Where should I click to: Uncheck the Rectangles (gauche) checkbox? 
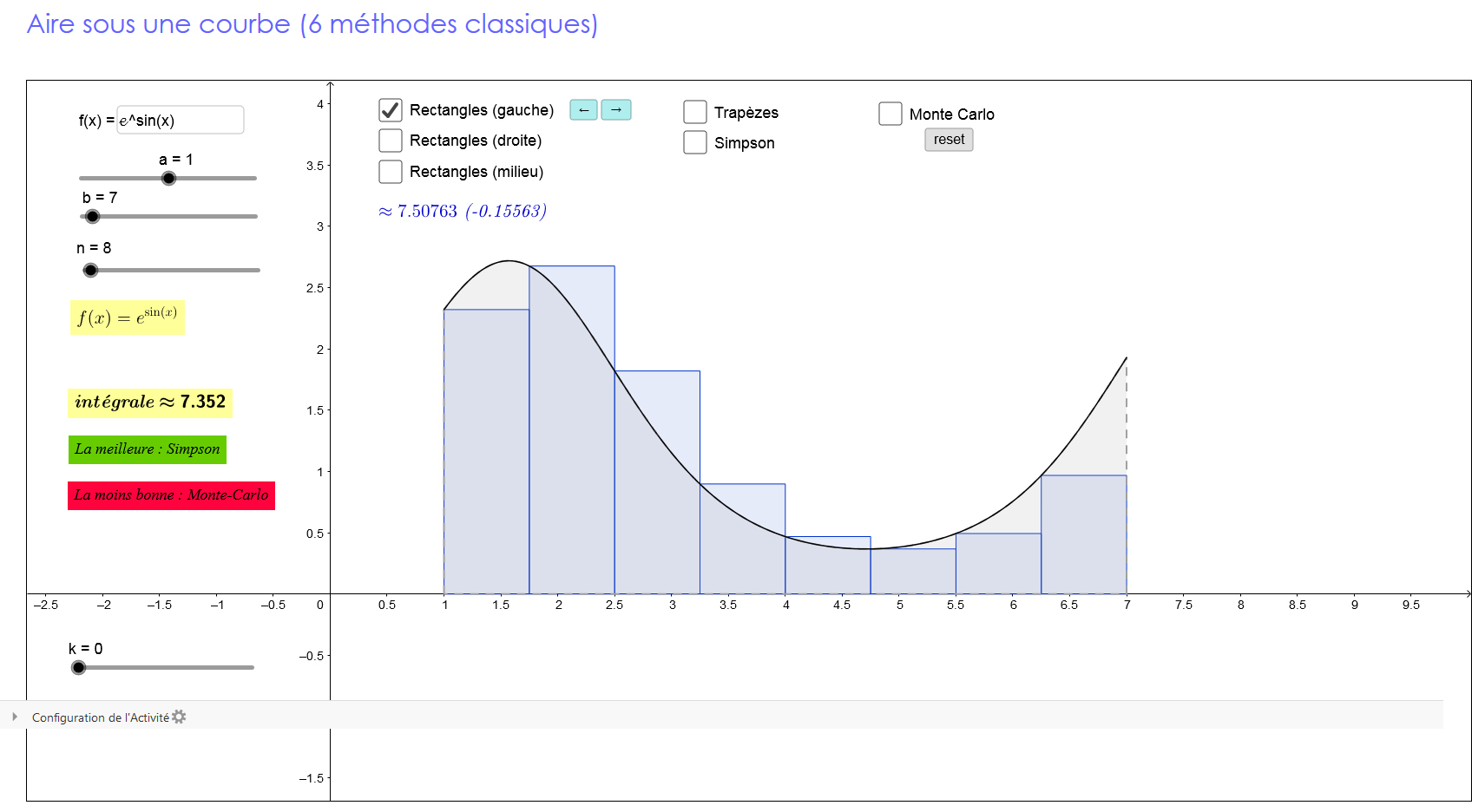[391, 110]
